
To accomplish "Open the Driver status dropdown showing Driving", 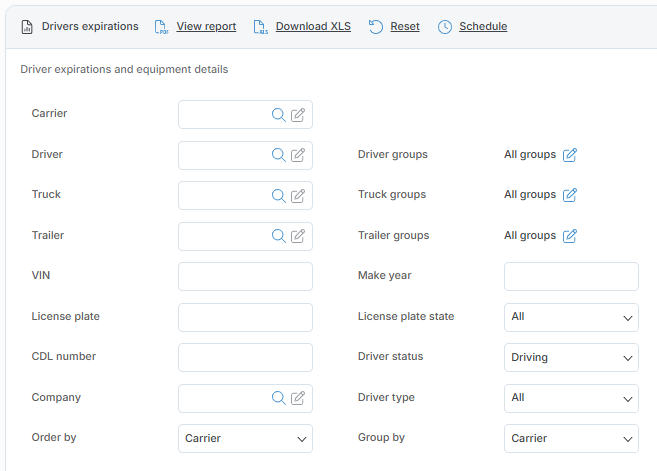I will click(x=571, y=357).
